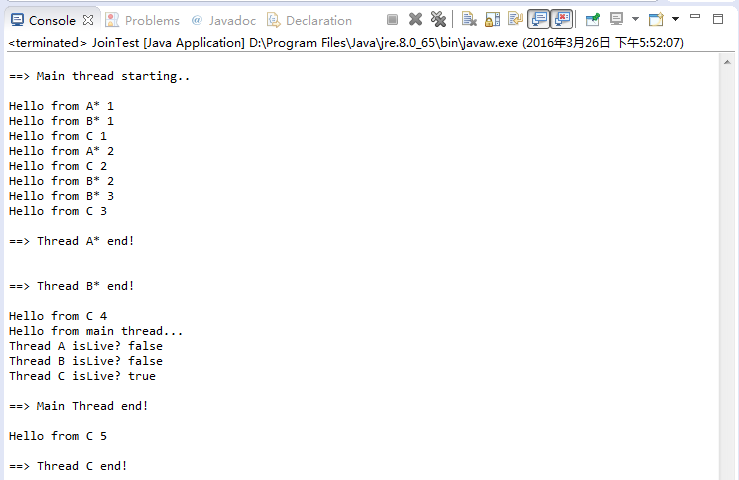Maximize the console view panel
Image resolution: width=739 pixels, height=480 pixels.
pyautogui.click(x=718, y=19)
